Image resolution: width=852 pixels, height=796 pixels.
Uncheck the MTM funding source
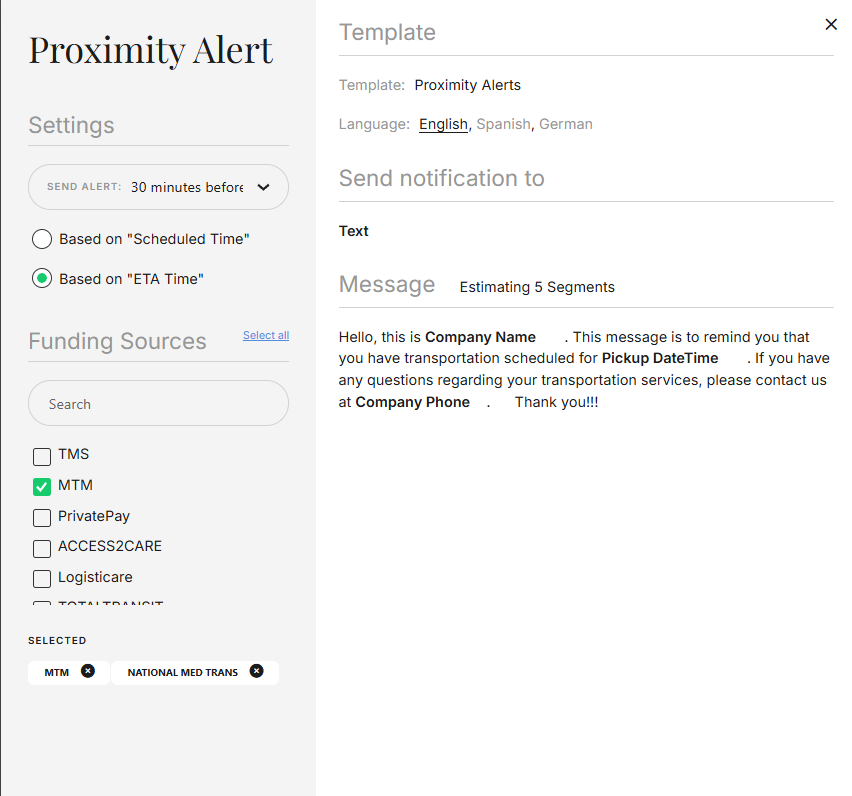tap(41, 486)
